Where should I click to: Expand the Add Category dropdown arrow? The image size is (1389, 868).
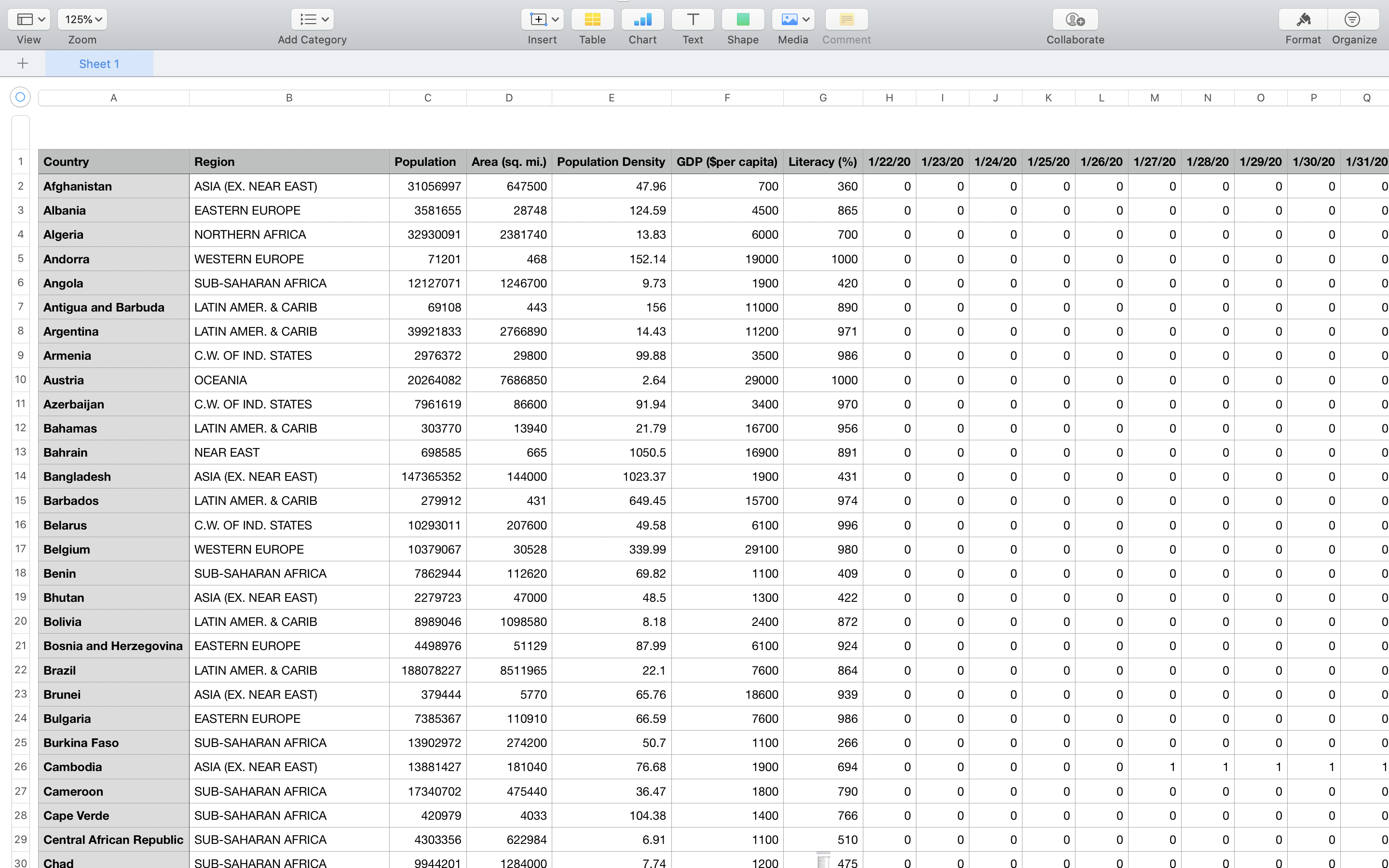pos(326,19)
